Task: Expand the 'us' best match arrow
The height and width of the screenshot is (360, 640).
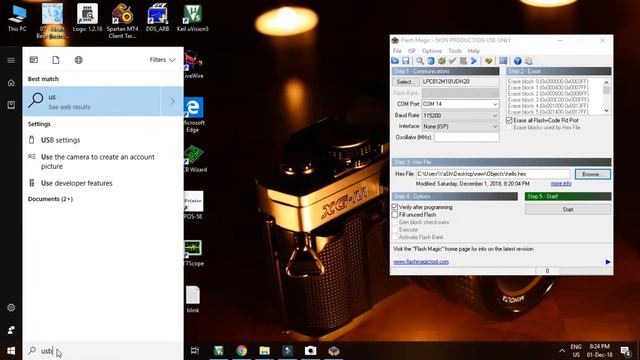Action: (x=173, y=101)
